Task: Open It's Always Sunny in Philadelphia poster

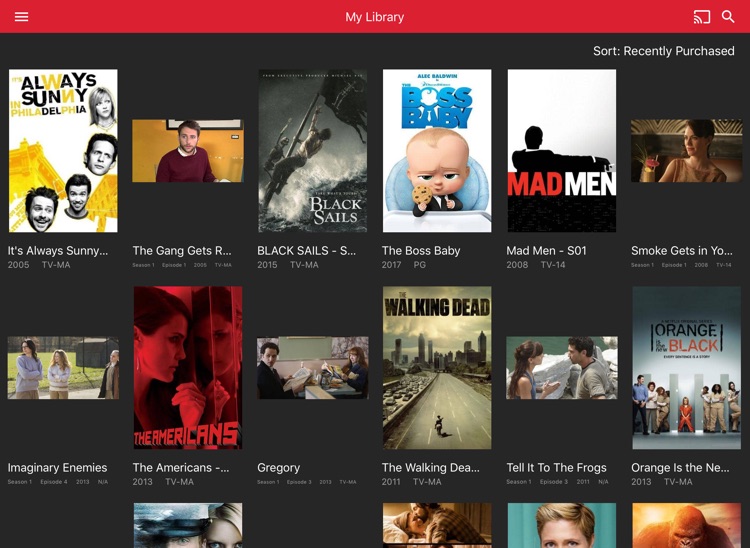Action: pyautogui.click(x=63, y=151)
